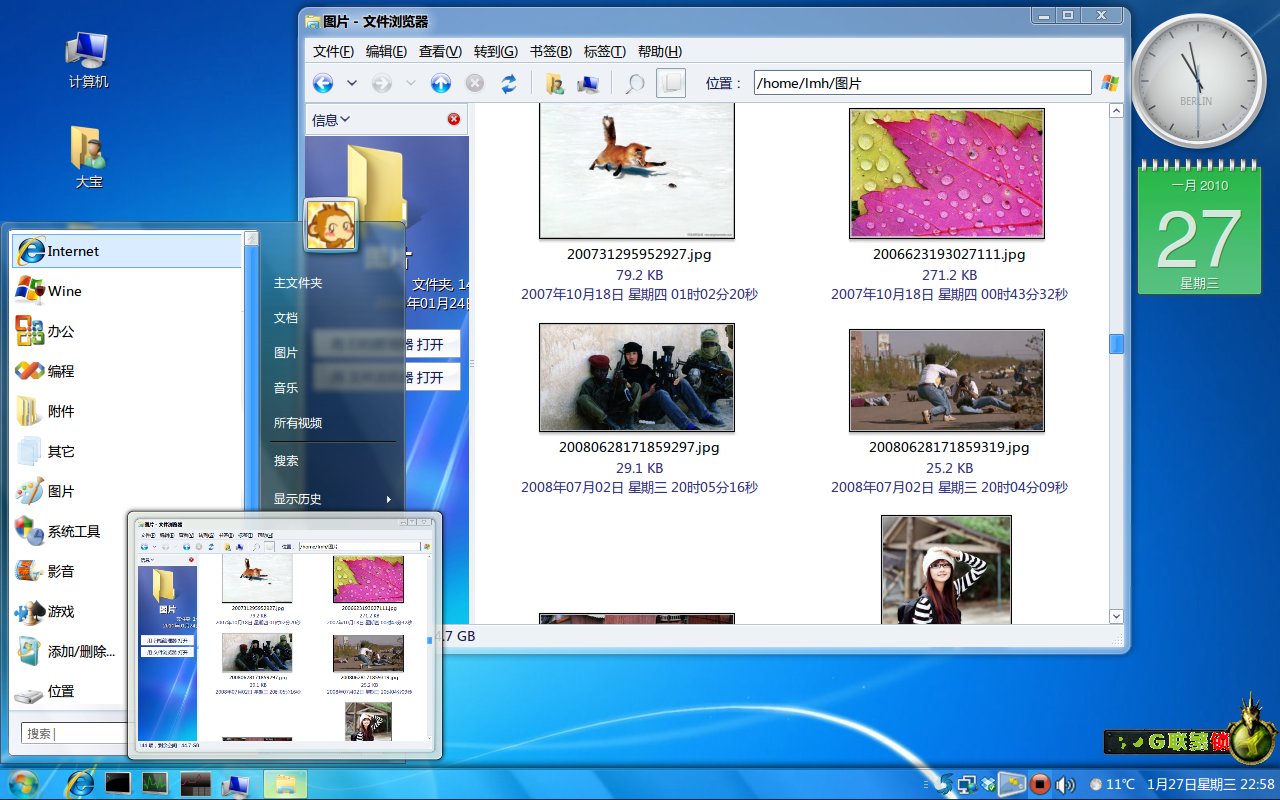
Task: Expand 显示历史 submenu arrow
Action: click(x=389, y=499)
